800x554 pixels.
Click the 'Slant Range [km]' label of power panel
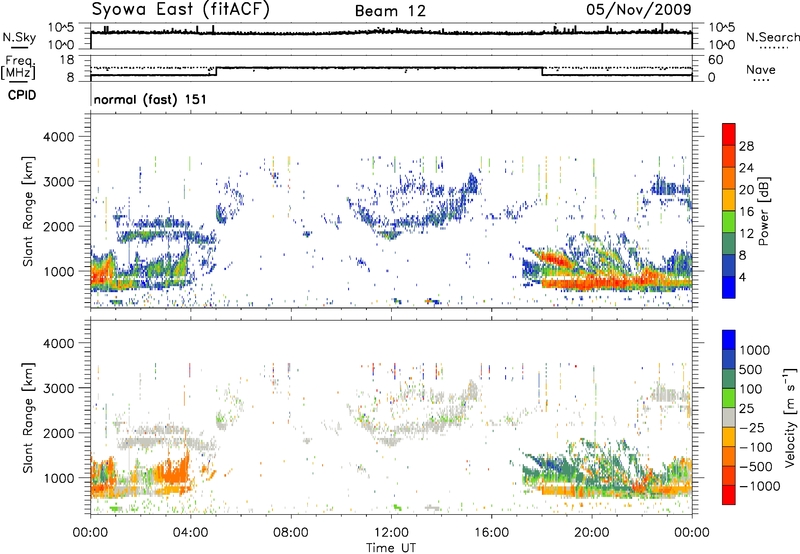(28, 211)
